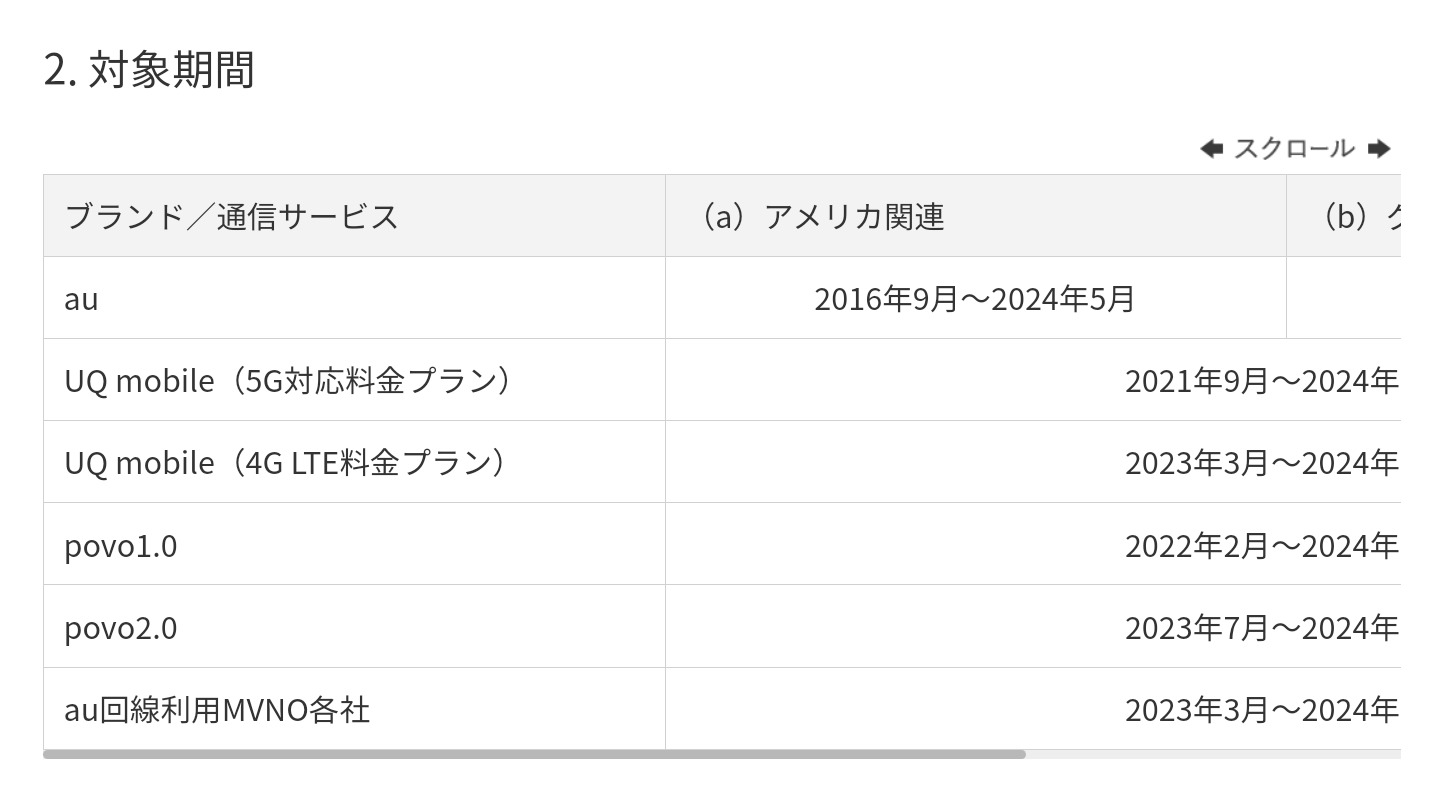Click the 2022年2月 period cell for povo1.0
1443x786 pixels.
pos(1260,546)
